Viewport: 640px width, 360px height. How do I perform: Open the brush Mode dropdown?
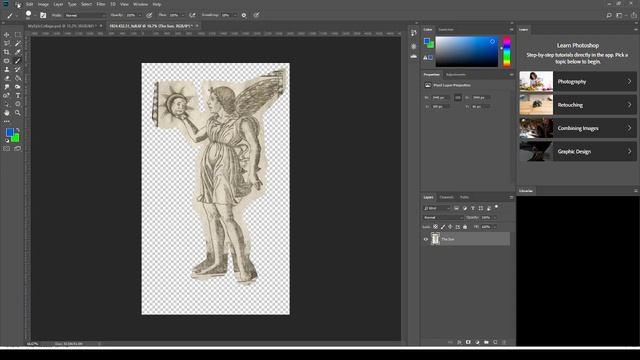[85, 15]
